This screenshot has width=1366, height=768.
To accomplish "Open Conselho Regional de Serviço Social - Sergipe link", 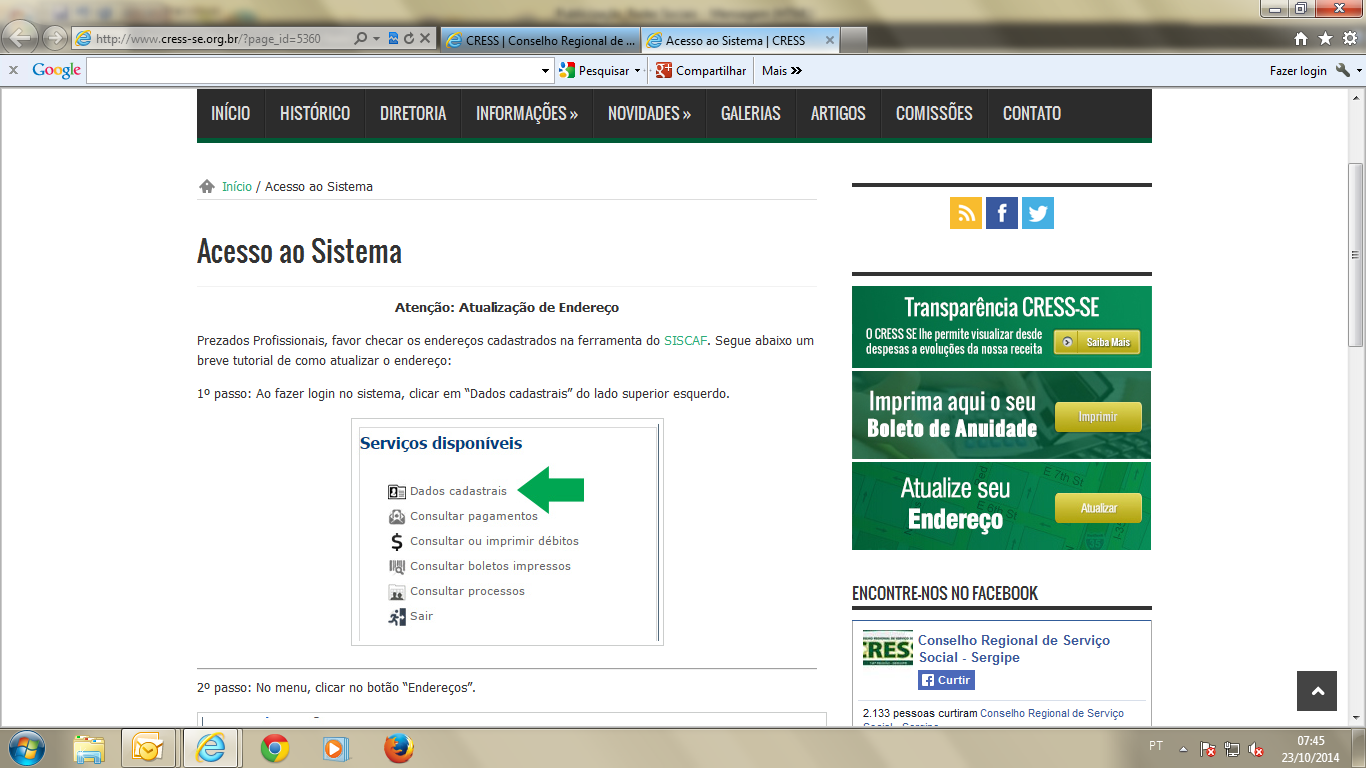I will coord(1014,649).
